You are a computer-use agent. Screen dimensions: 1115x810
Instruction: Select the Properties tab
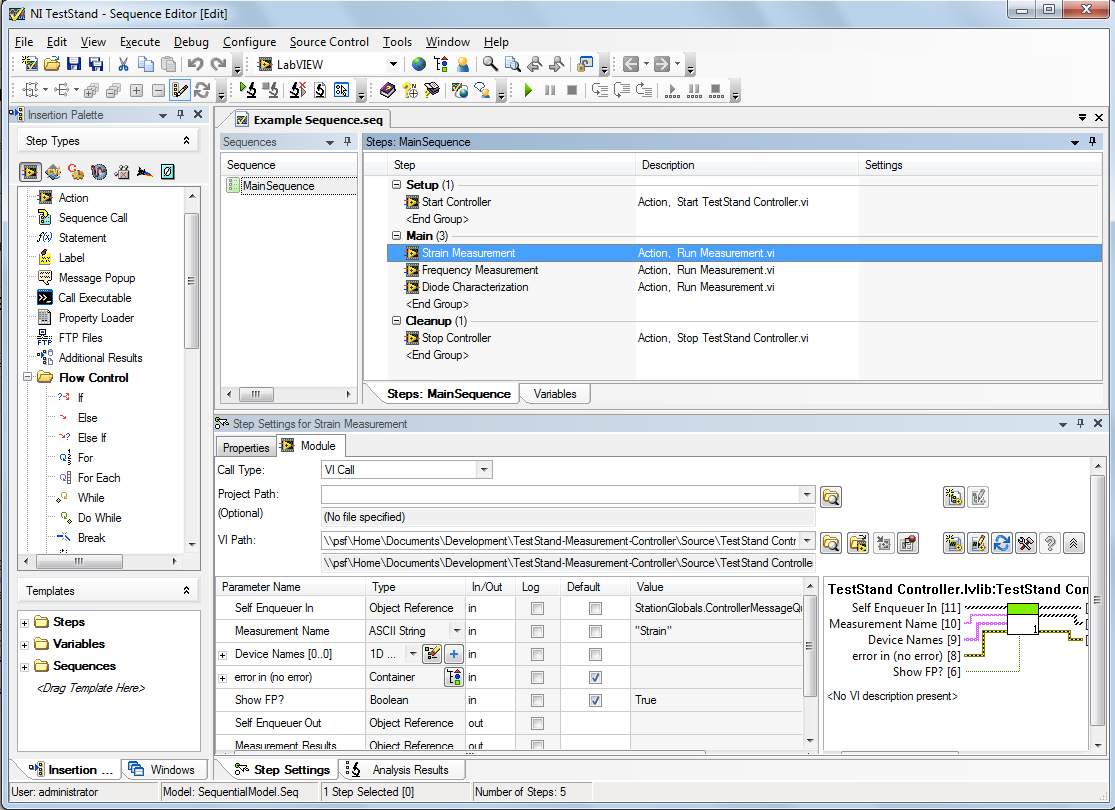pos(246,447)
